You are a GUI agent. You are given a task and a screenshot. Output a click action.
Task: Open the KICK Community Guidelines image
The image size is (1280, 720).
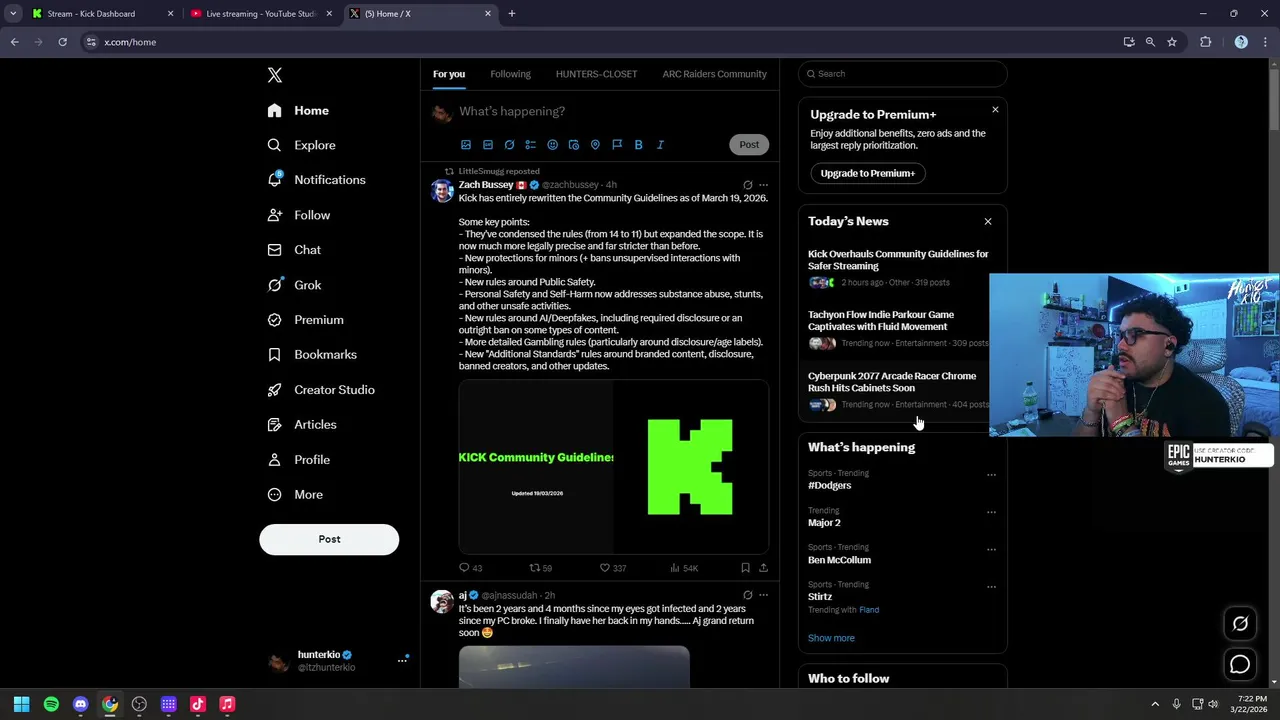[x=613, y=467]
